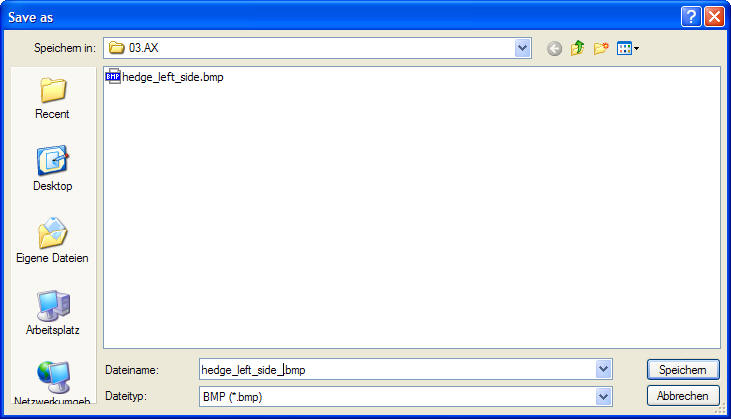This screenshot has height=419, width=731.
Task: Click the Speichern button
Action: pos(683,370)
